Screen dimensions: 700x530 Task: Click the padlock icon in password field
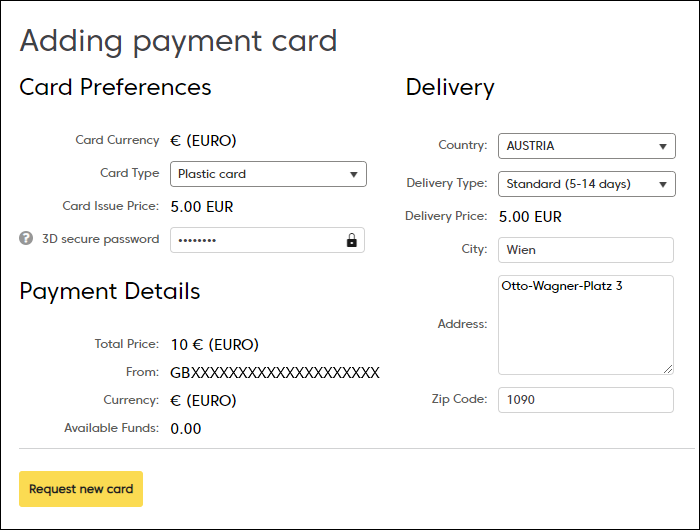coord(352,240)
